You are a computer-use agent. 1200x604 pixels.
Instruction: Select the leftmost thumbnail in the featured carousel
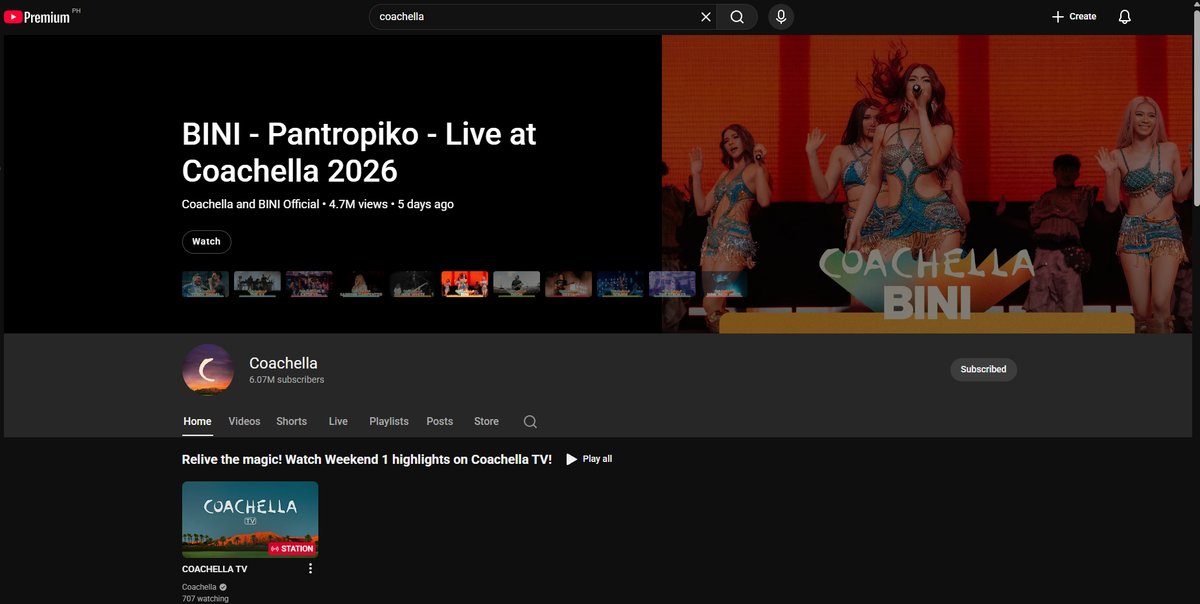click(205, 284)
